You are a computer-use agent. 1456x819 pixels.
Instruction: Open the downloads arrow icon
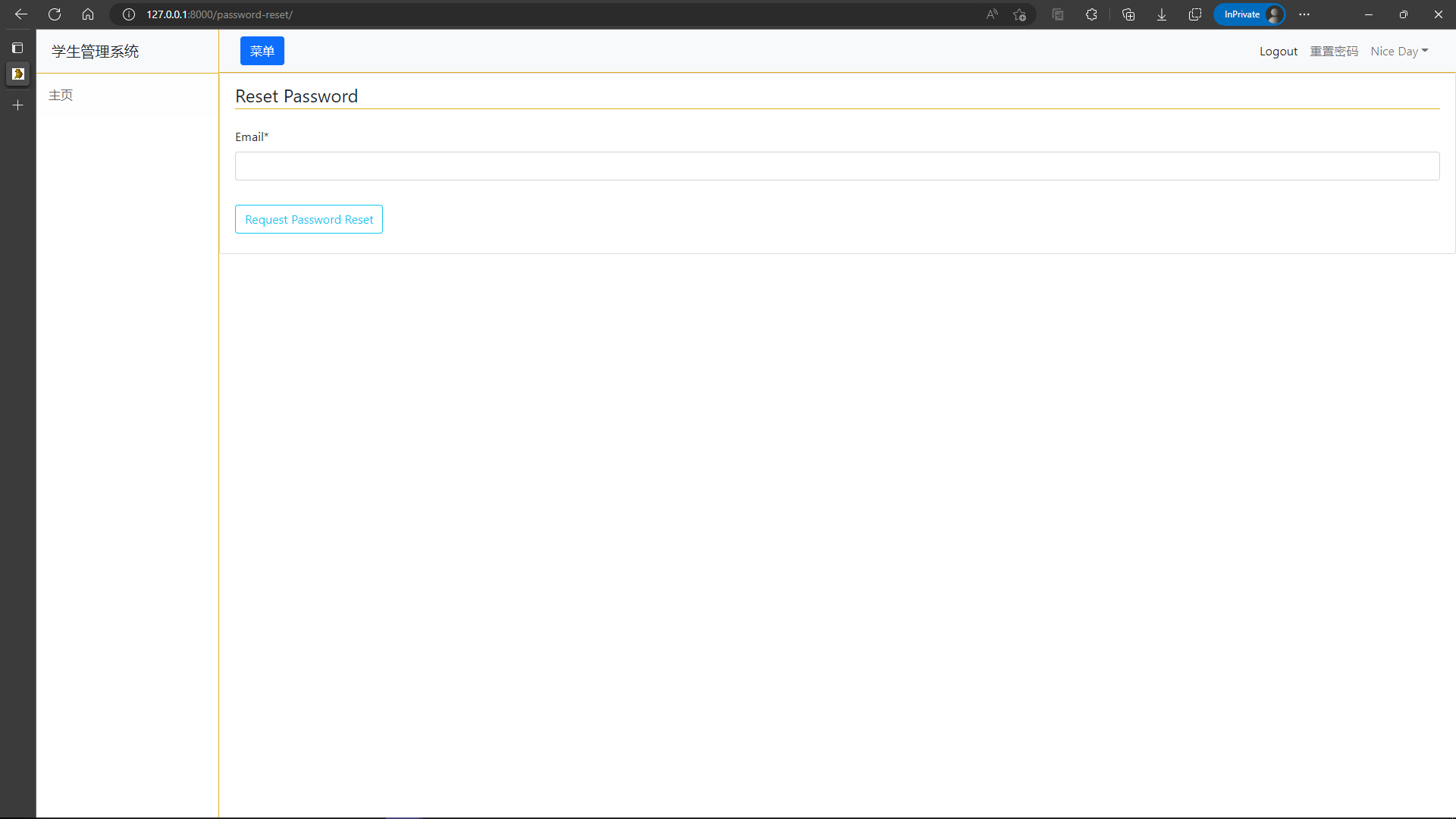tap(1161, 14)
